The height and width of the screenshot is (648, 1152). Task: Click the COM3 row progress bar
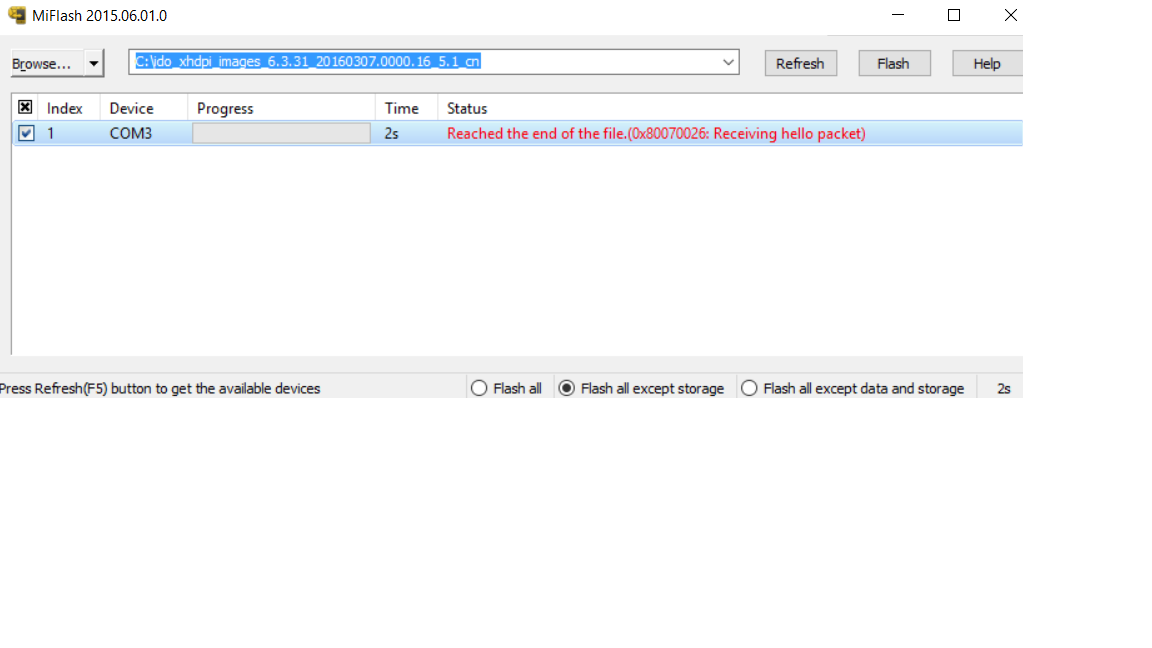(x=281, y=133)
